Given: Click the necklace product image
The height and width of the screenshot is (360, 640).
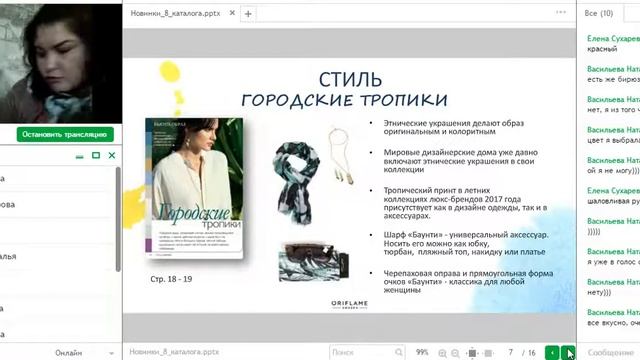Looking at the screenshot, I should click(341, 156).
